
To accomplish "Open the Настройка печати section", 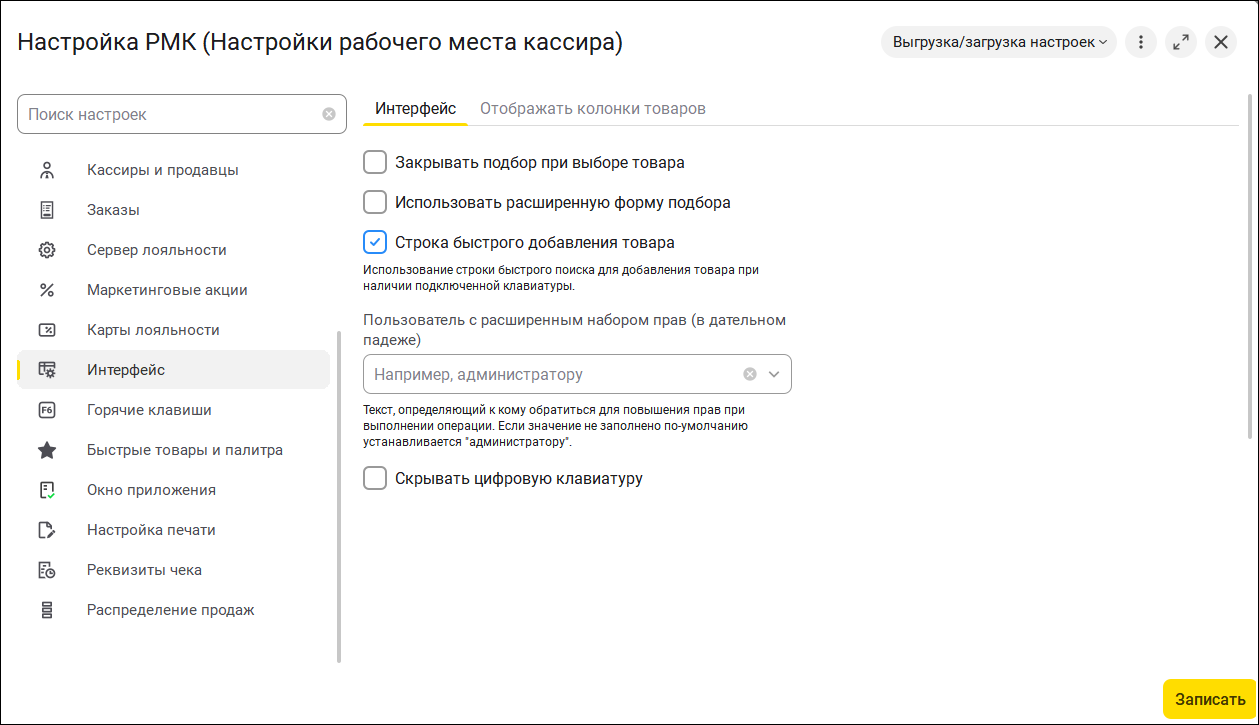I will [x=174, y=530].
